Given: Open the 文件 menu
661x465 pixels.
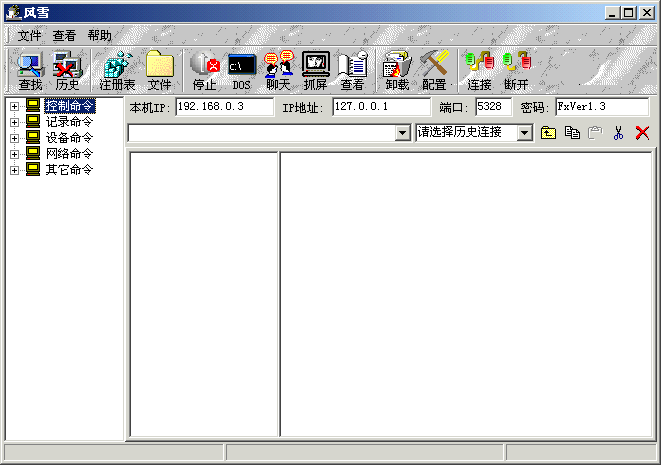Looking at the screenshot, I should click(29, 35).
